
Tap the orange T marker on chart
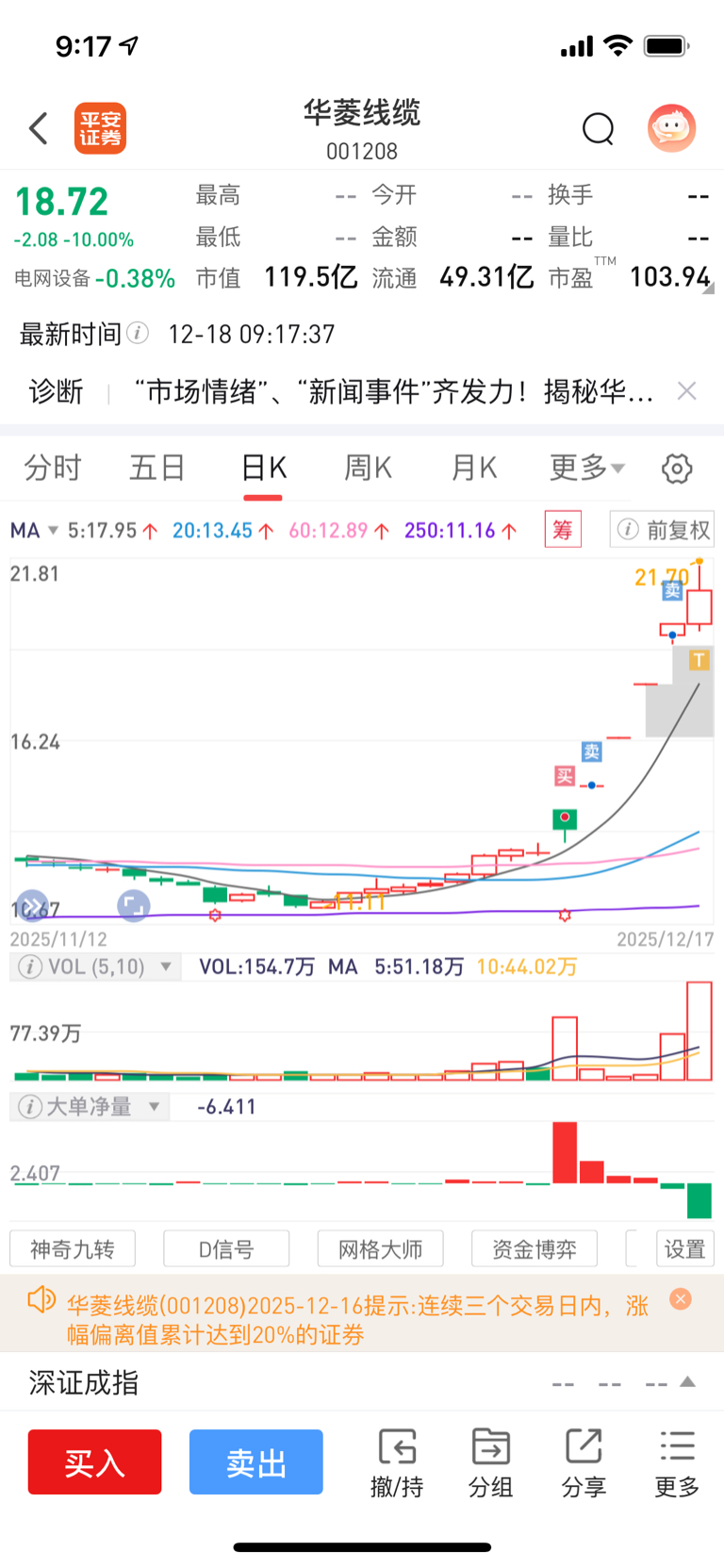click(699, 660)
